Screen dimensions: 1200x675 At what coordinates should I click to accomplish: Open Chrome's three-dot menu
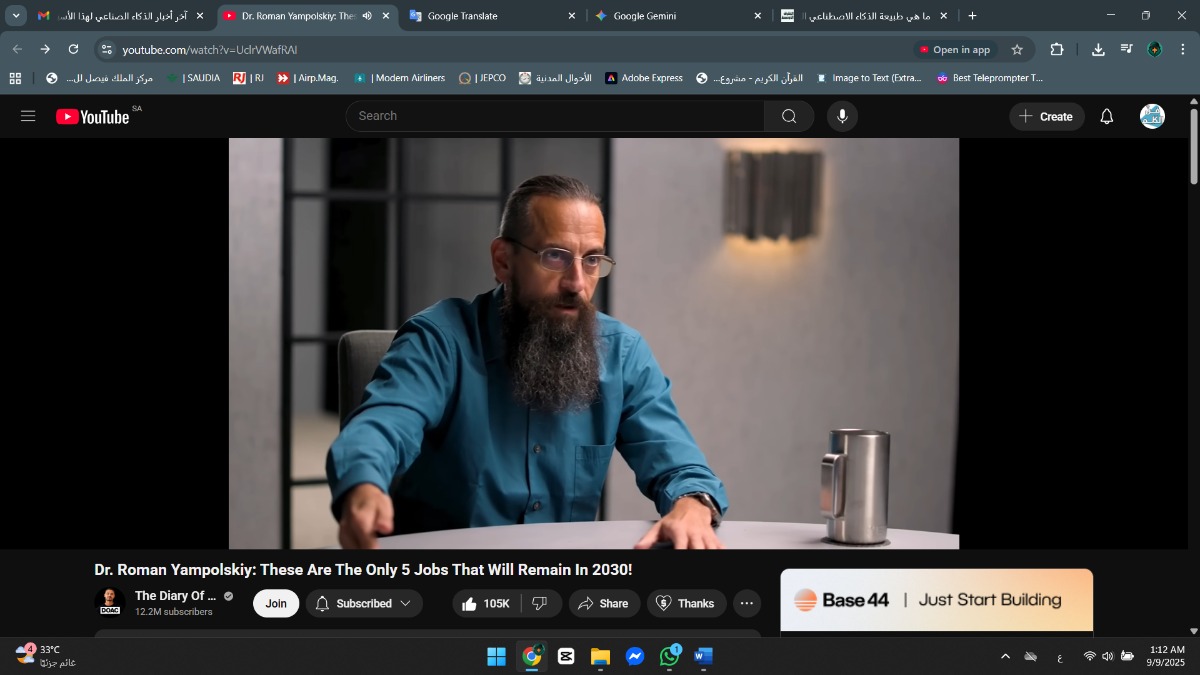coord(1182,49)
